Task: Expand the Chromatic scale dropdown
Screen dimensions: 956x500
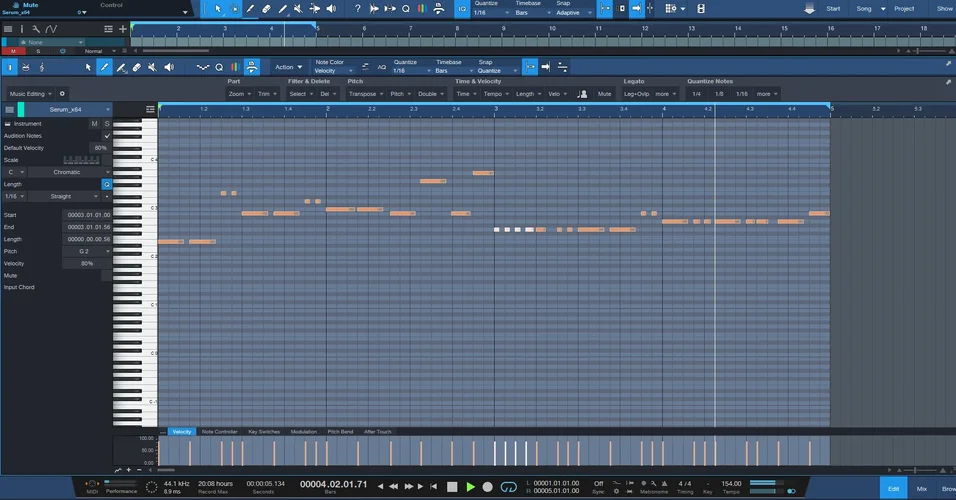Action: pyautogui.click(x=68, y=172)
